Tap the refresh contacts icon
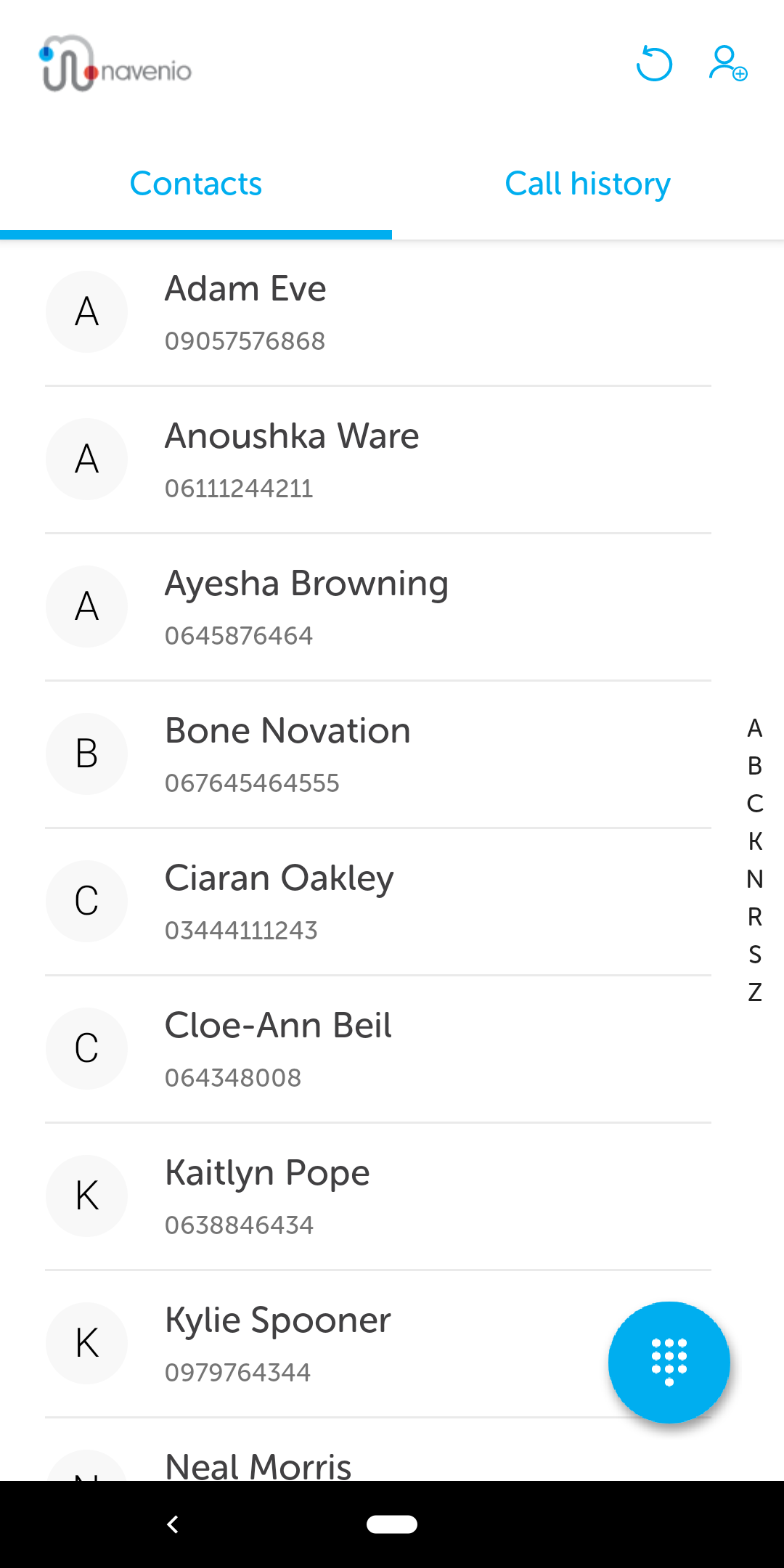784x1568 pixels. click(x=654, y=64)
